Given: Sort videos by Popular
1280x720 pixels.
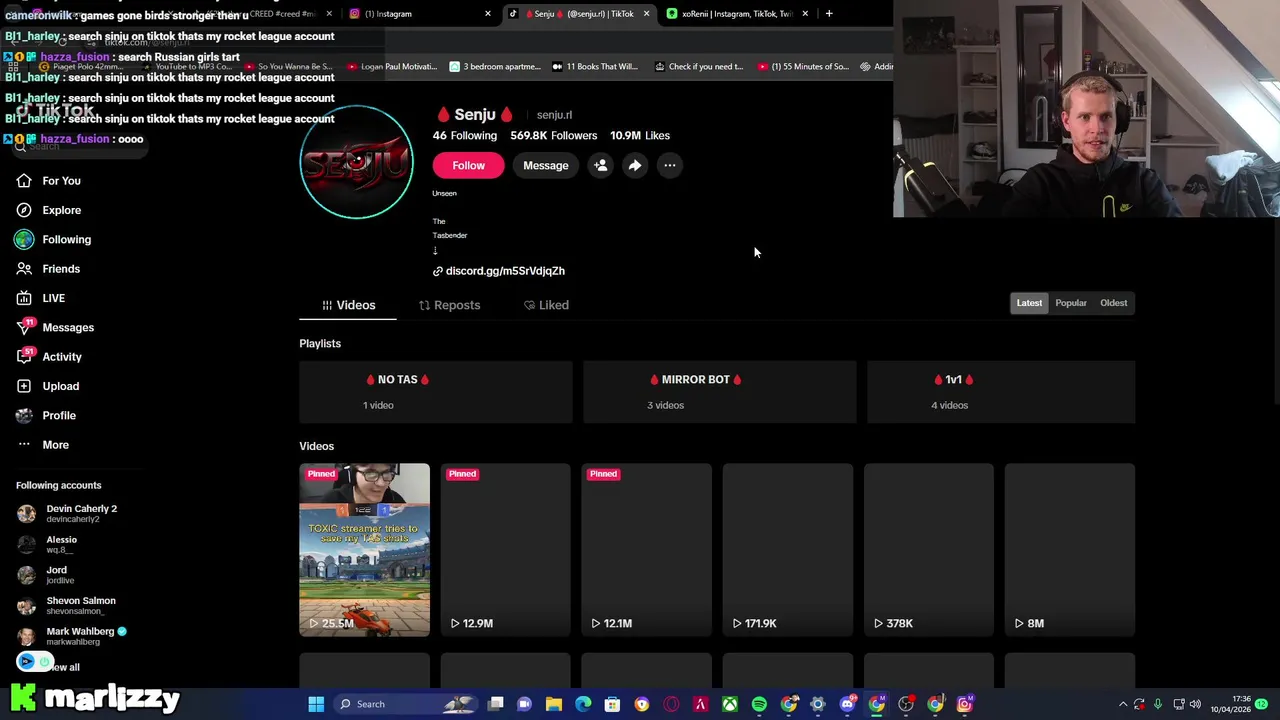Looking at the screenshot, I should pyautogui.click(x=1071, y=303).
